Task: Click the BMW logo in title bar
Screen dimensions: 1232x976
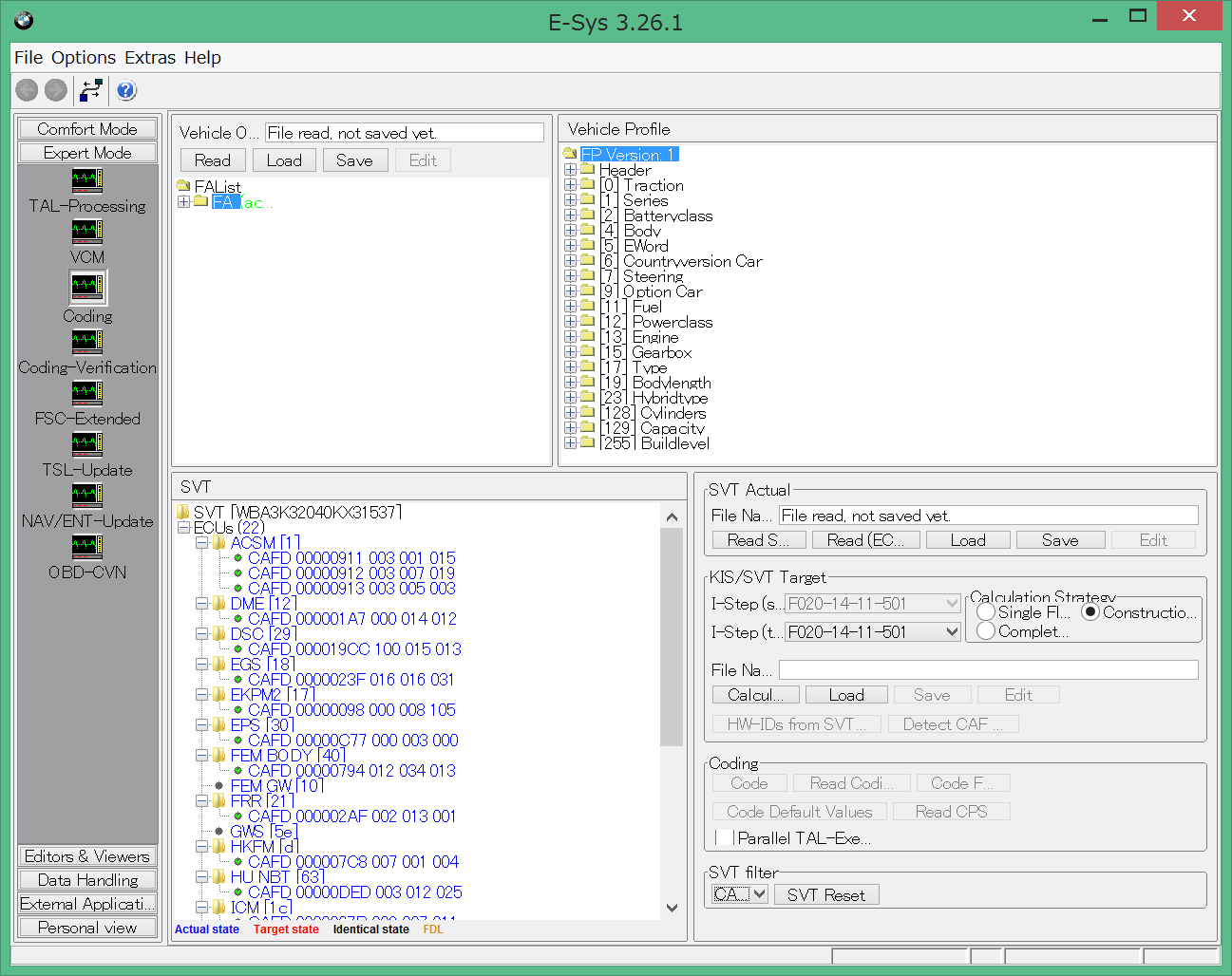Action: [24, 21]
